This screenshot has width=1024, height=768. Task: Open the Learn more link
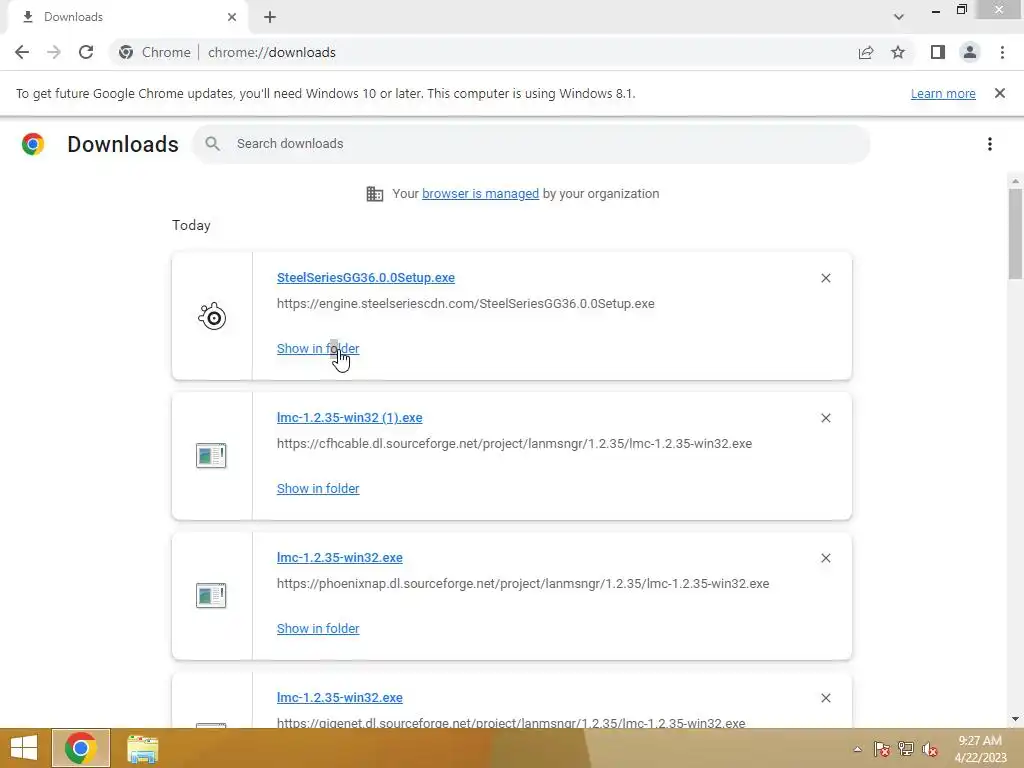(x=943, y=93)
